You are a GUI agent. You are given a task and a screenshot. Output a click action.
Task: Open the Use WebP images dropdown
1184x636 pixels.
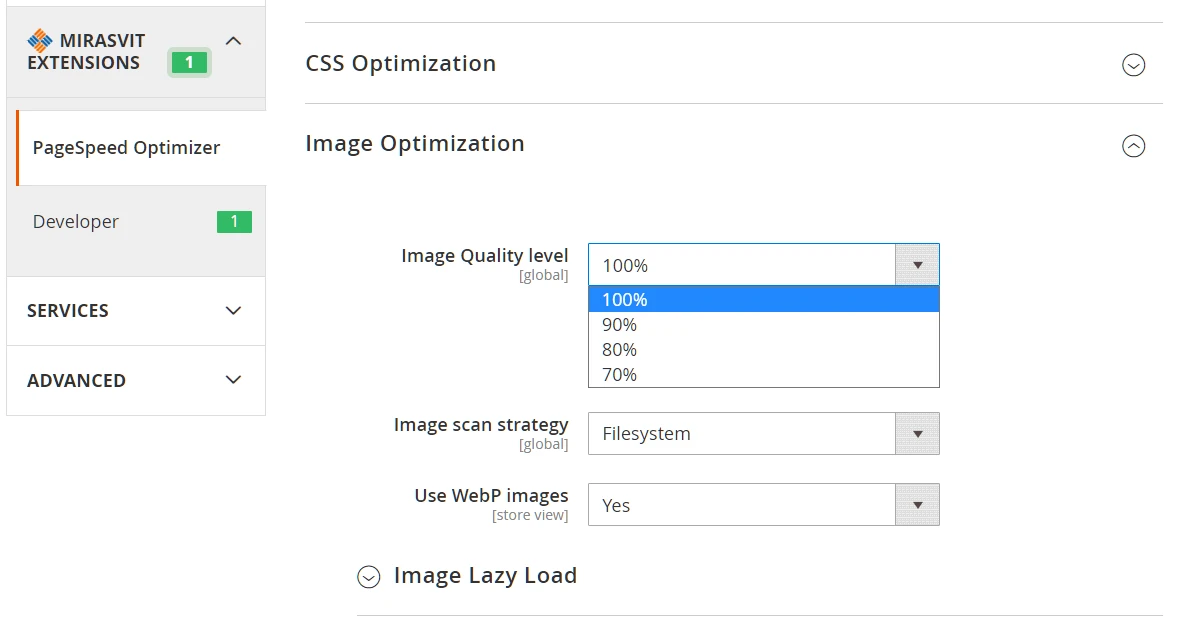point(763,505)
